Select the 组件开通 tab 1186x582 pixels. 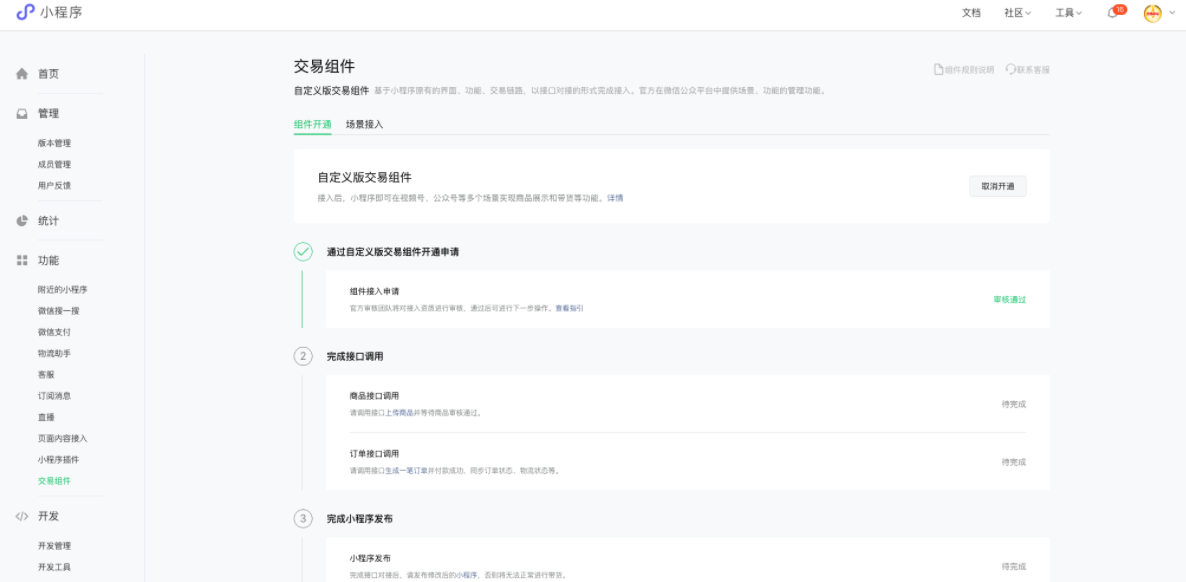(312, 125)
